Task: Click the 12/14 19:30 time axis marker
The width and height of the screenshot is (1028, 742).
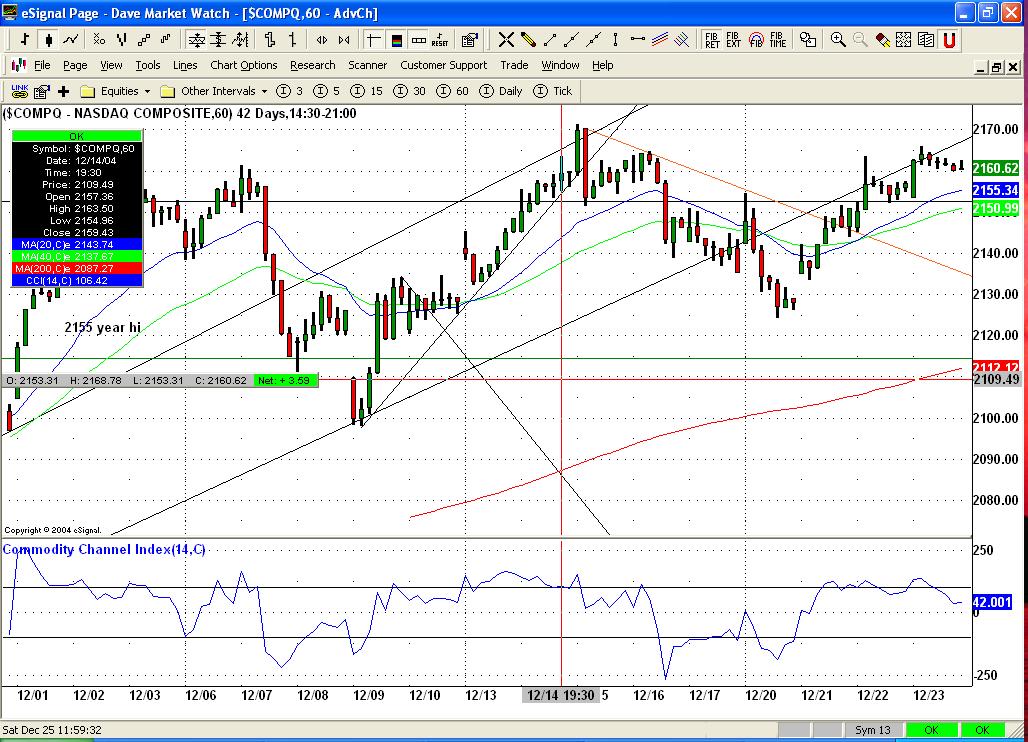Action: [x=561, y=695]
